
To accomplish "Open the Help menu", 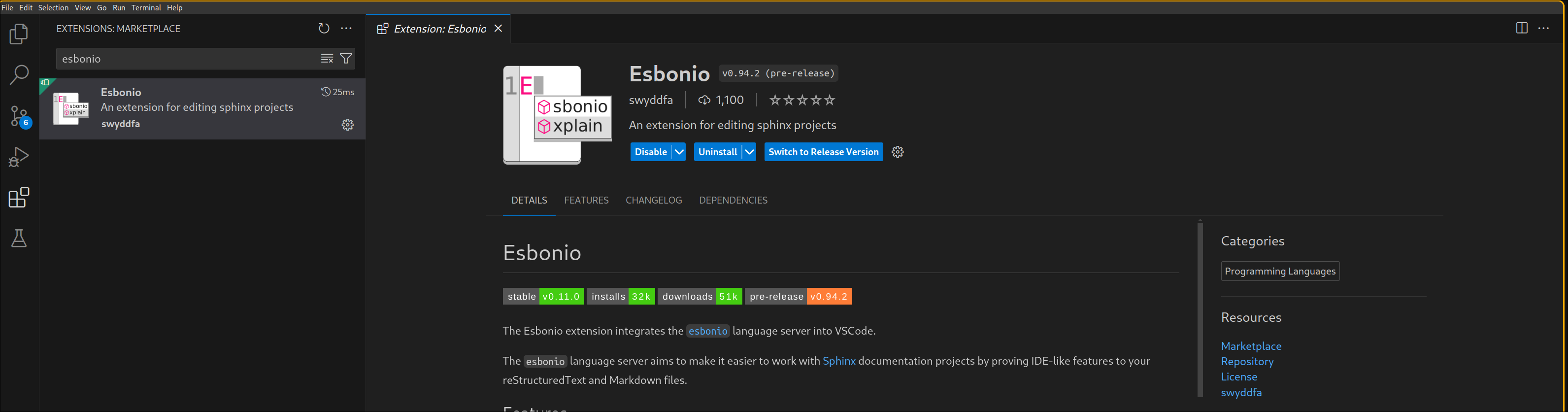I will 175,7.
